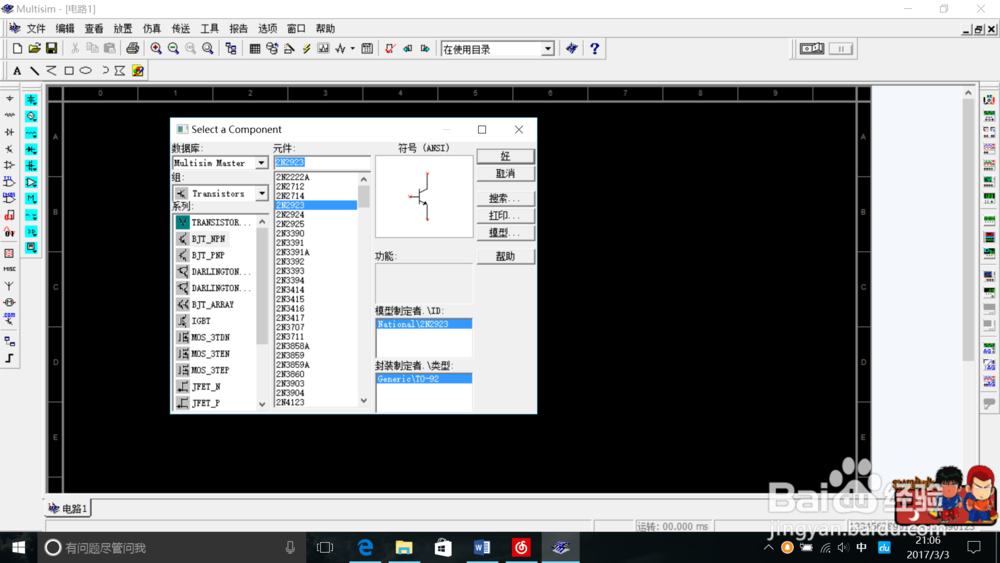1000x563 pixels.
Task: Open the Grapher icon
Action: click(323, 48)
